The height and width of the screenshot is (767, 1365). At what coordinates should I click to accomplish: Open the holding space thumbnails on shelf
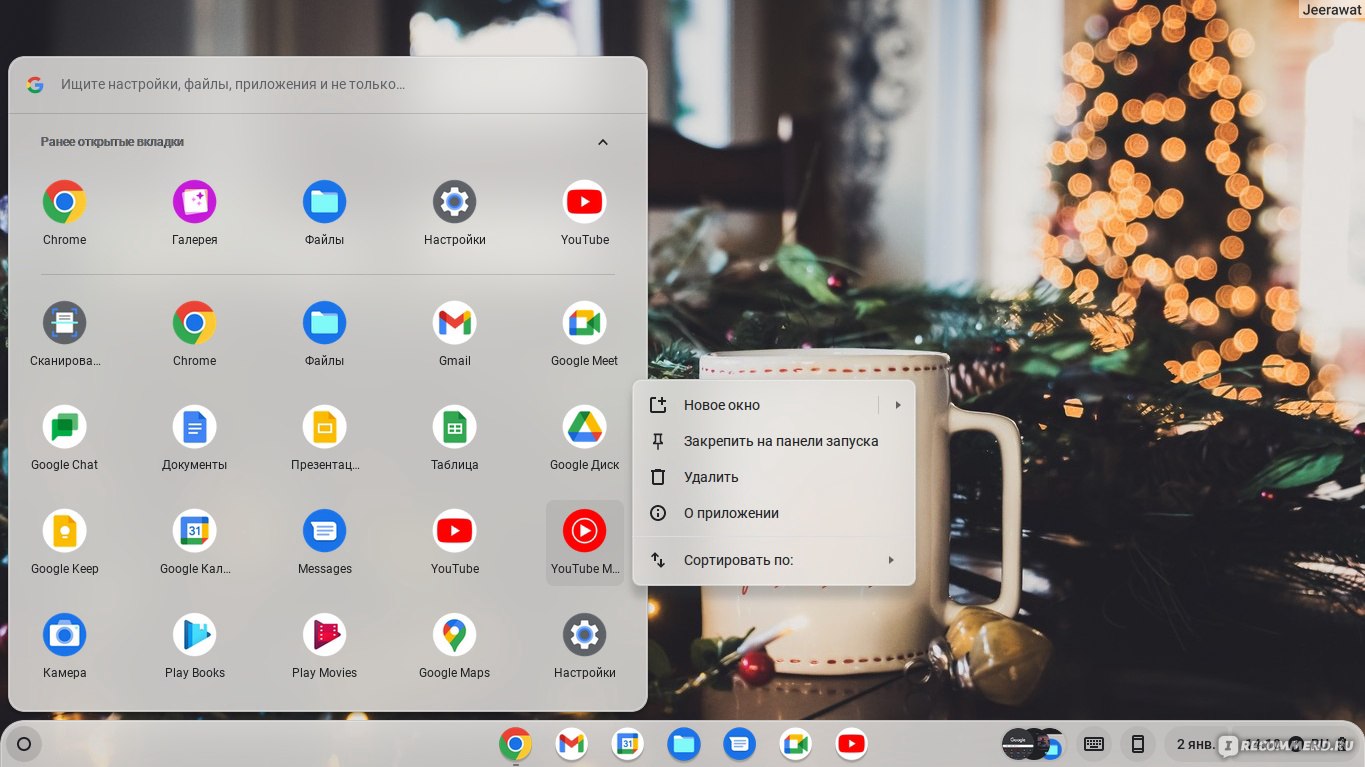(1033, 744)
